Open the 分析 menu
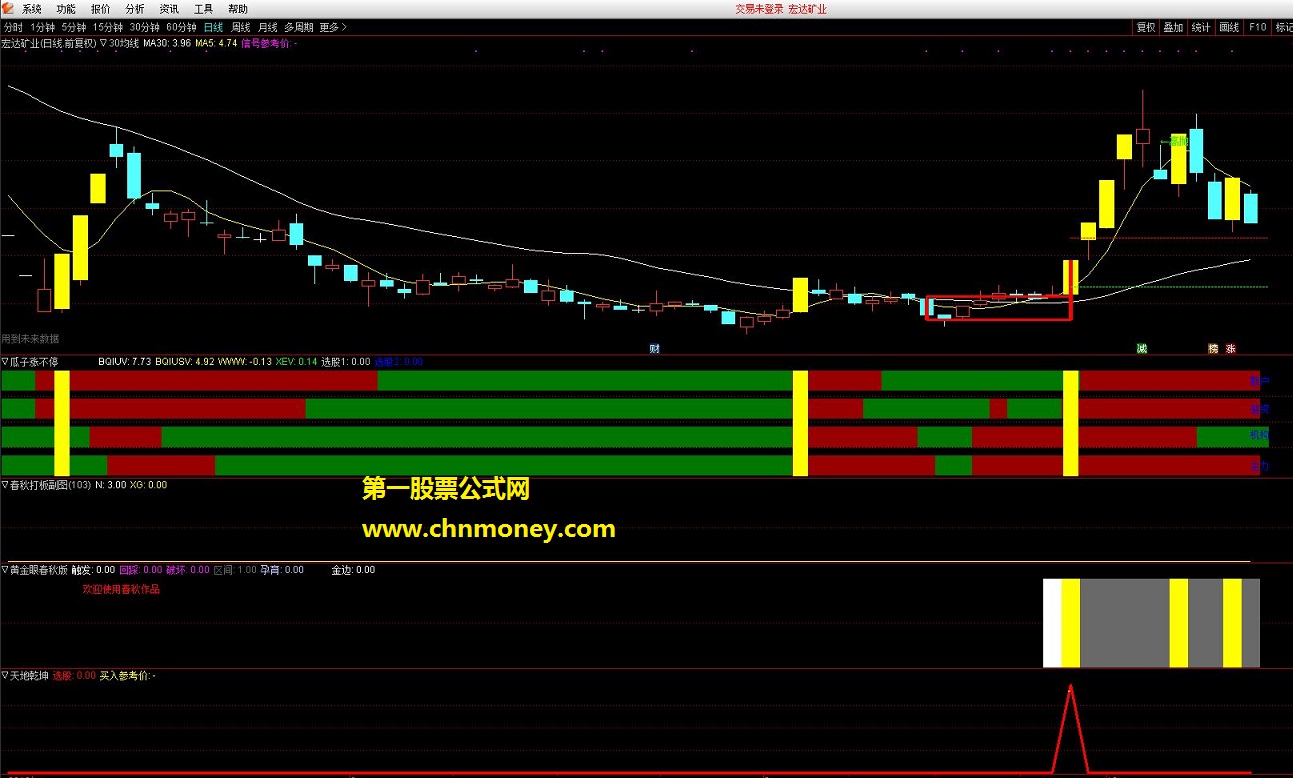Screen dimensions: 1293x778 [x=134, y=9]
